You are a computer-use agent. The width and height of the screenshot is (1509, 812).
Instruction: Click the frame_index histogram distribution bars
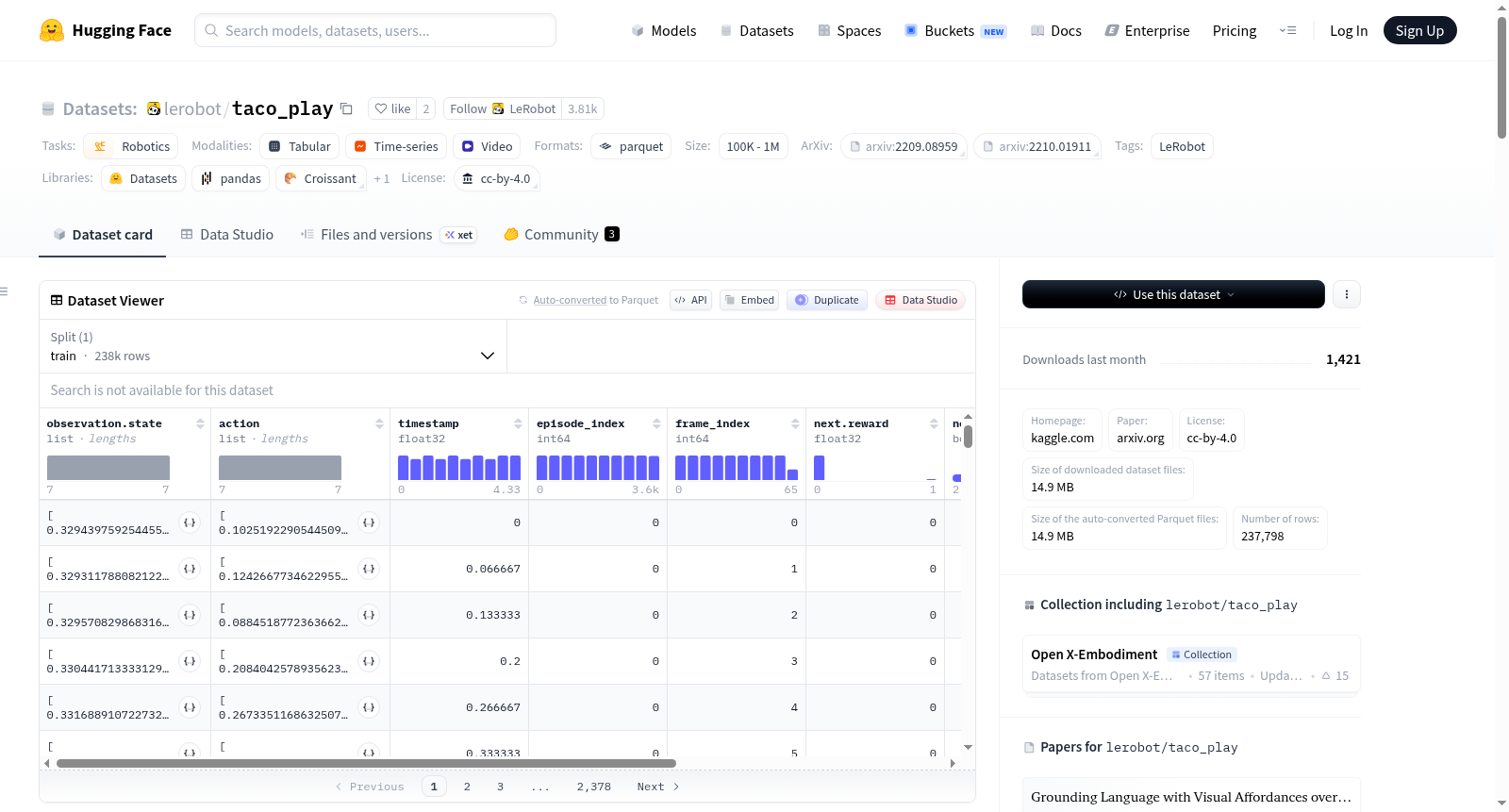(x=737, y=468)
